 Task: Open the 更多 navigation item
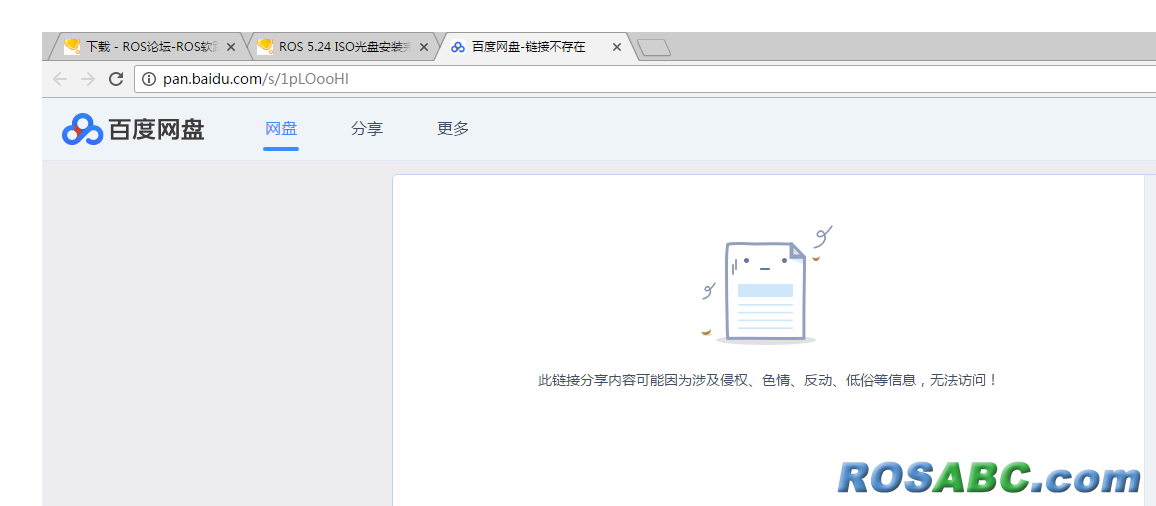click(x=453, y=129)
